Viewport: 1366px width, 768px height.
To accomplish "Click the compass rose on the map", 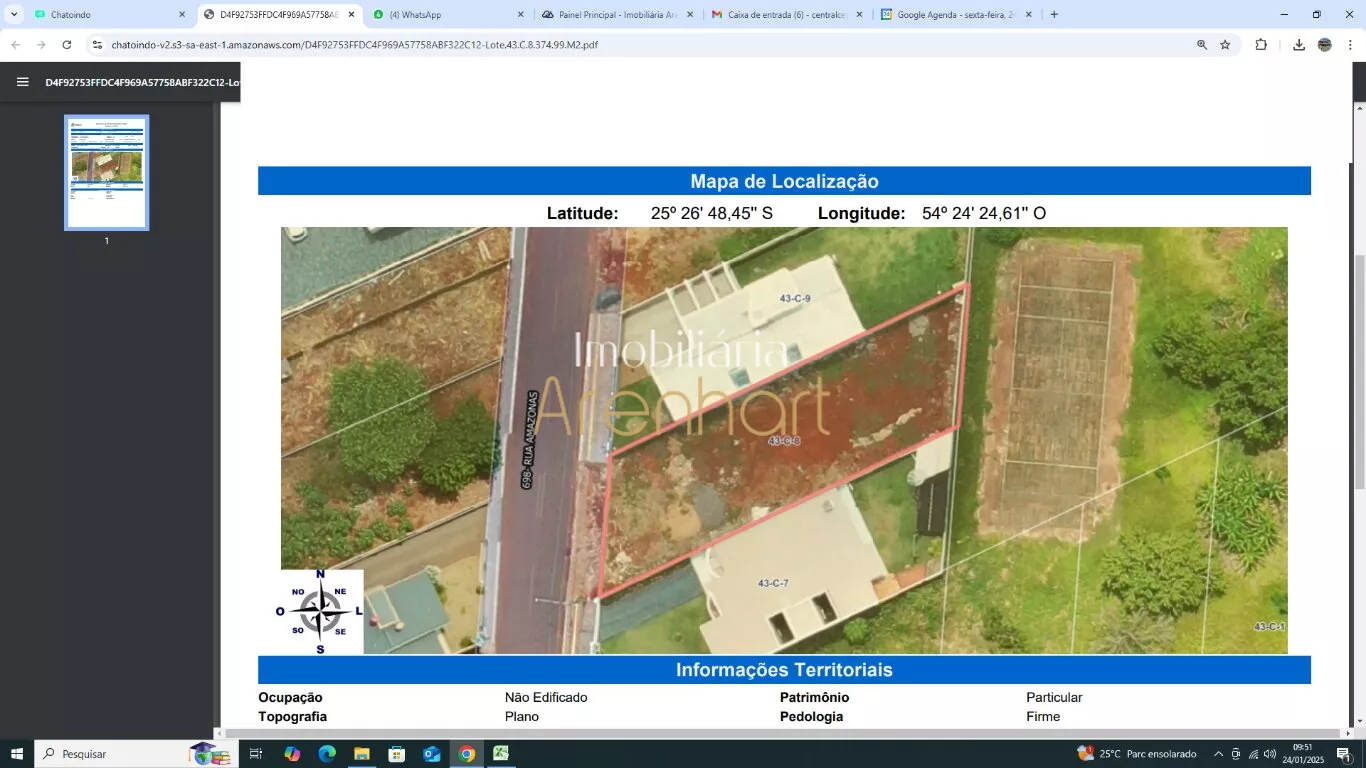I will (x=320, y=611).
